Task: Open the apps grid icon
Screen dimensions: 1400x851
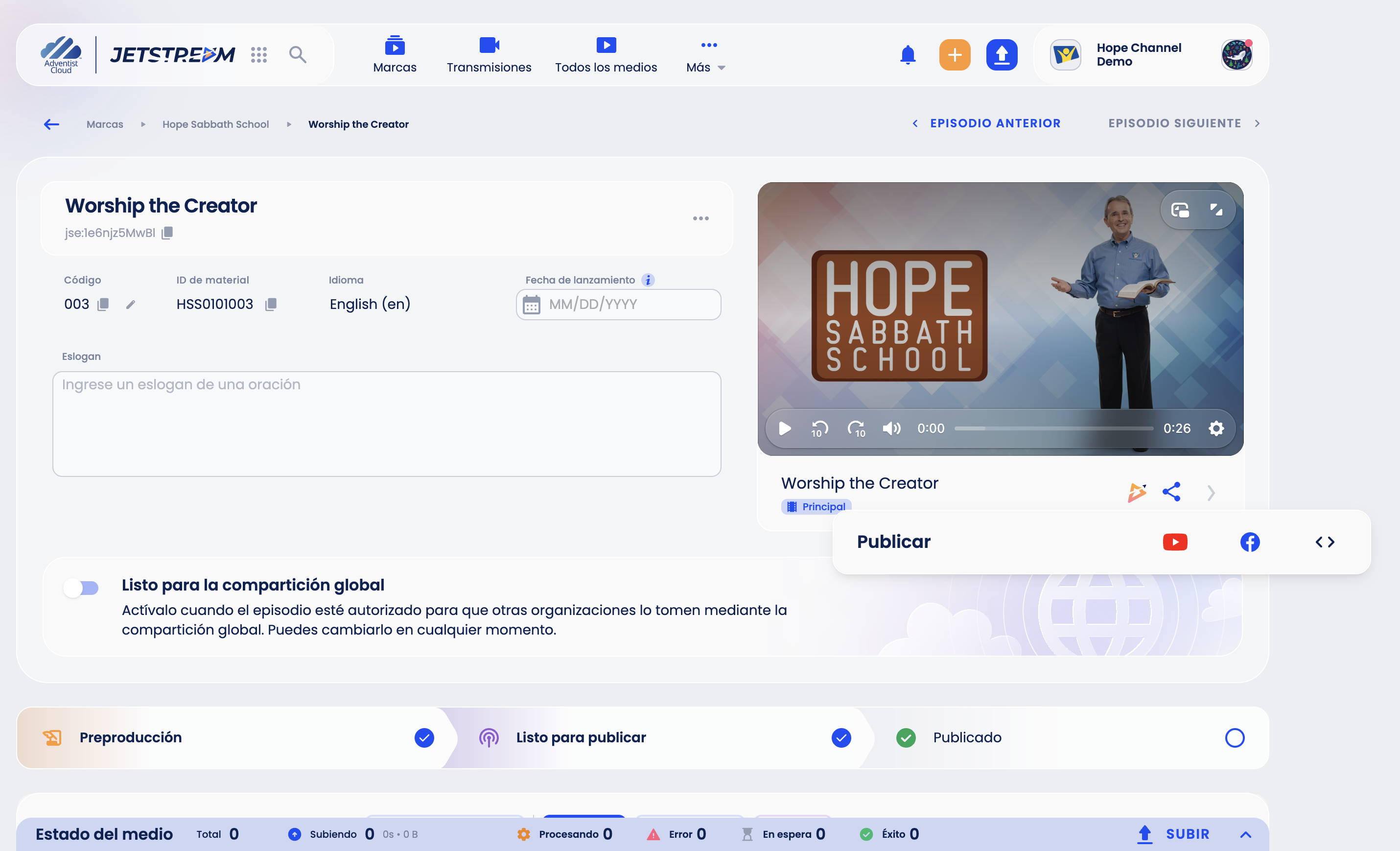Action: 259,54
